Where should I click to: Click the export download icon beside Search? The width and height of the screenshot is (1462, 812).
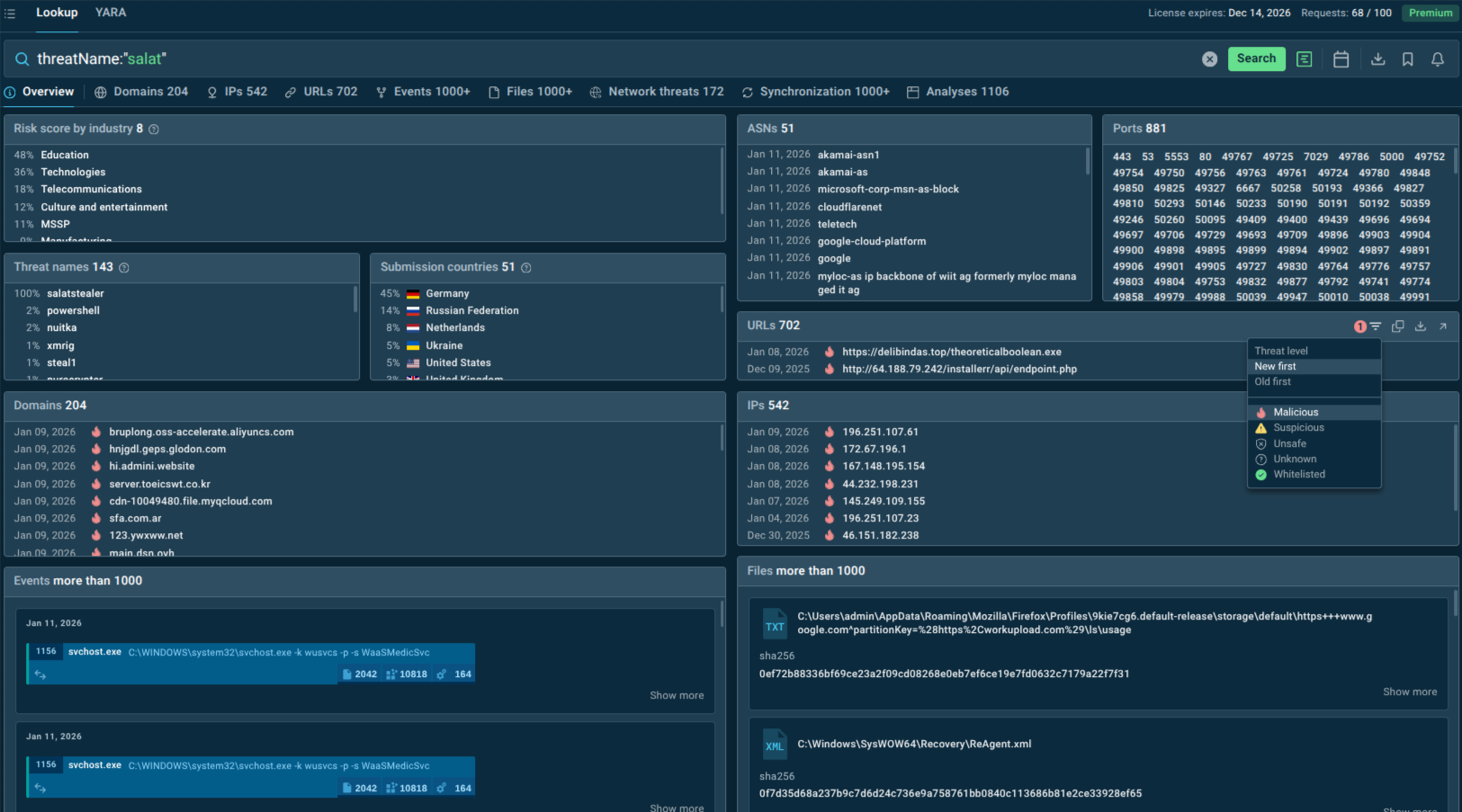1376,58
